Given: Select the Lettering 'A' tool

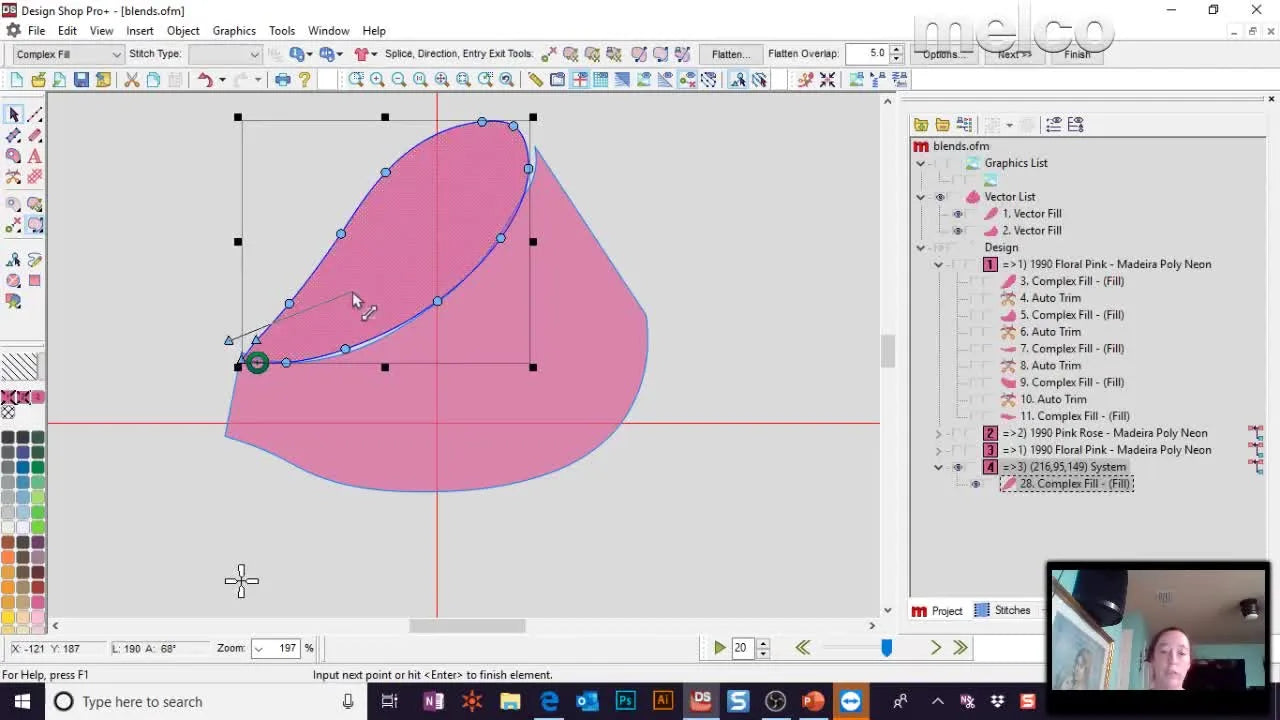Looking at the screenshot, I should point(35,156).
